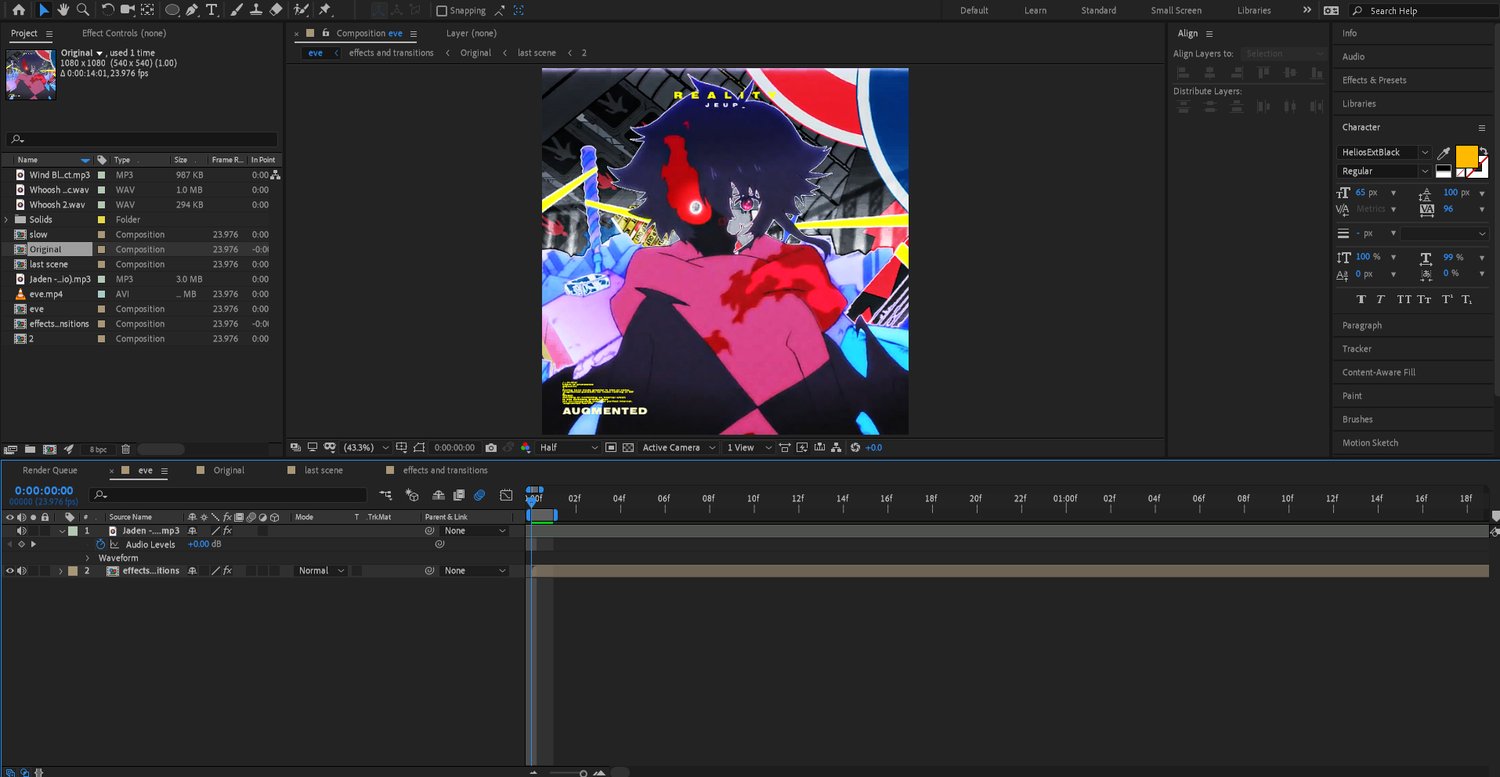Image resolution: width=1500 pixels, height=777 pixels.
Task: Mute audio of the Jaden mp3 layer
Action: (21, 531)
